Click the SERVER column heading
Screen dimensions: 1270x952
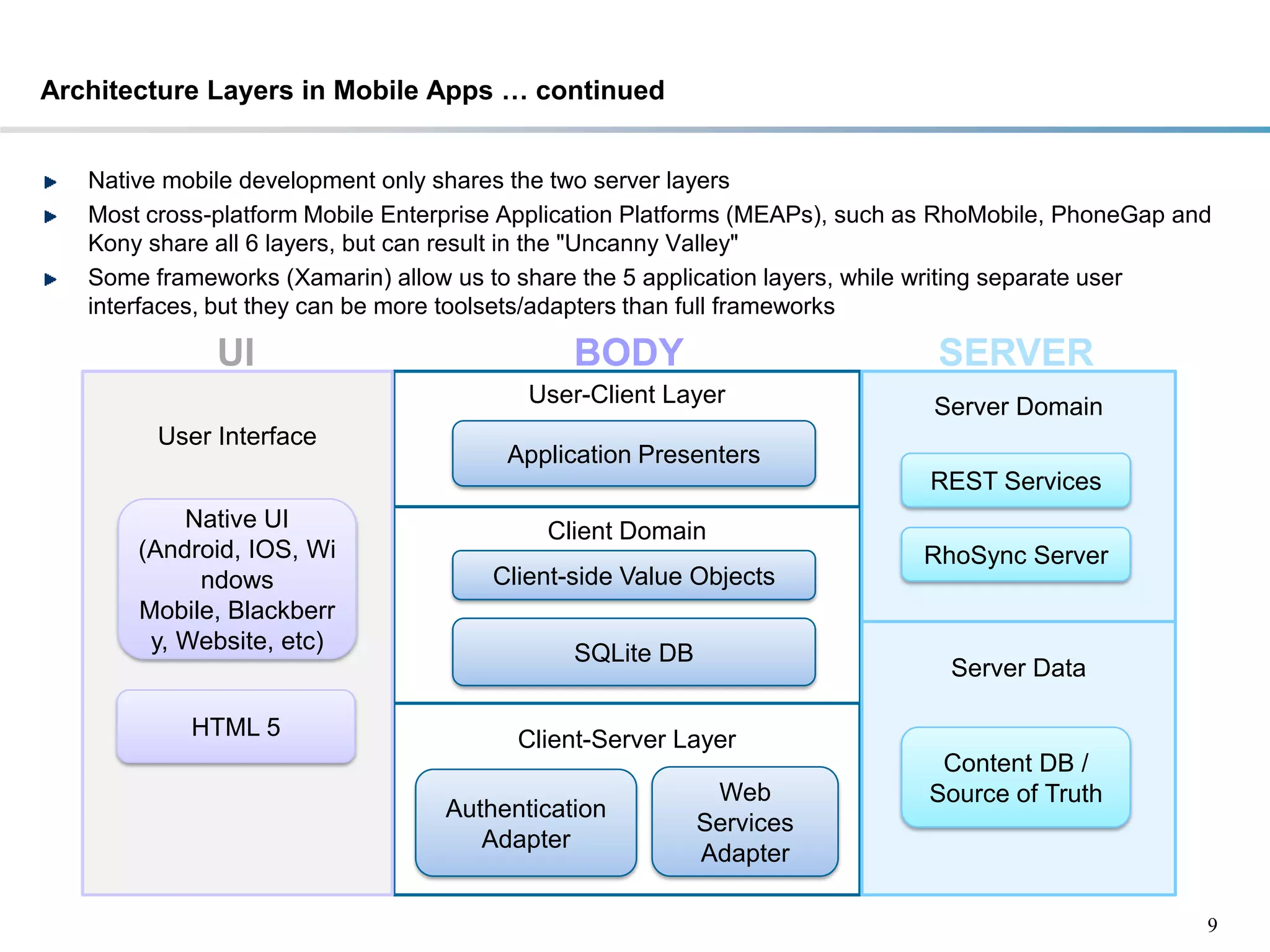(x=1016, y=352)
